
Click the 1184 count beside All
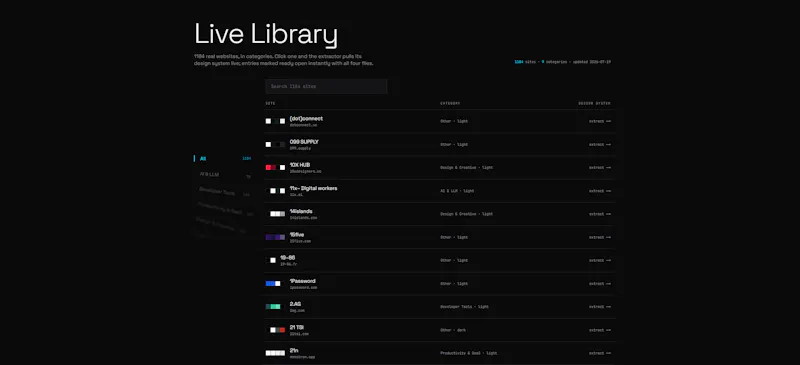coord(246,159)
